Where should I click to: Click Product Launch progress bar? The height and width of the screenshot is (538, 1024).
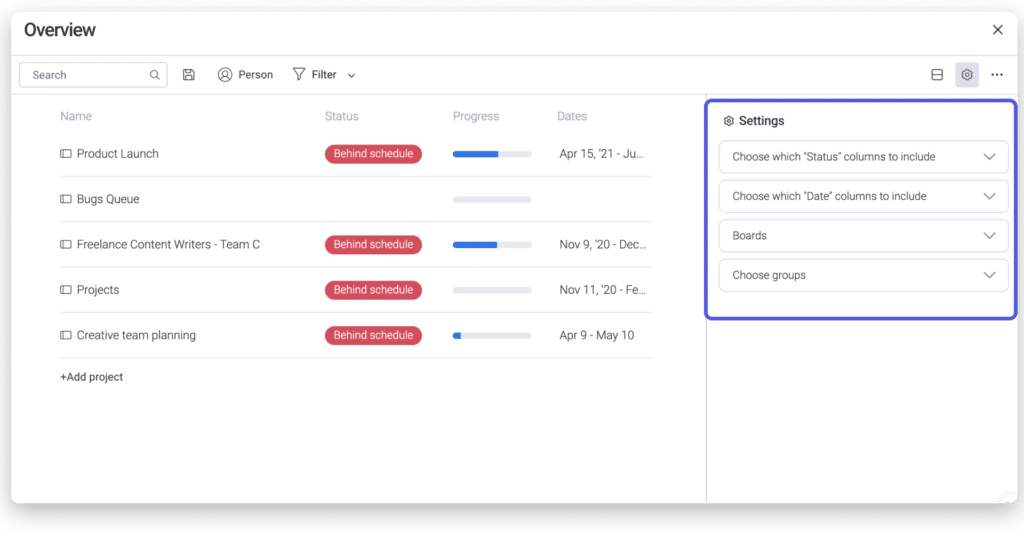pyautogui.click(x=492, y=154)
